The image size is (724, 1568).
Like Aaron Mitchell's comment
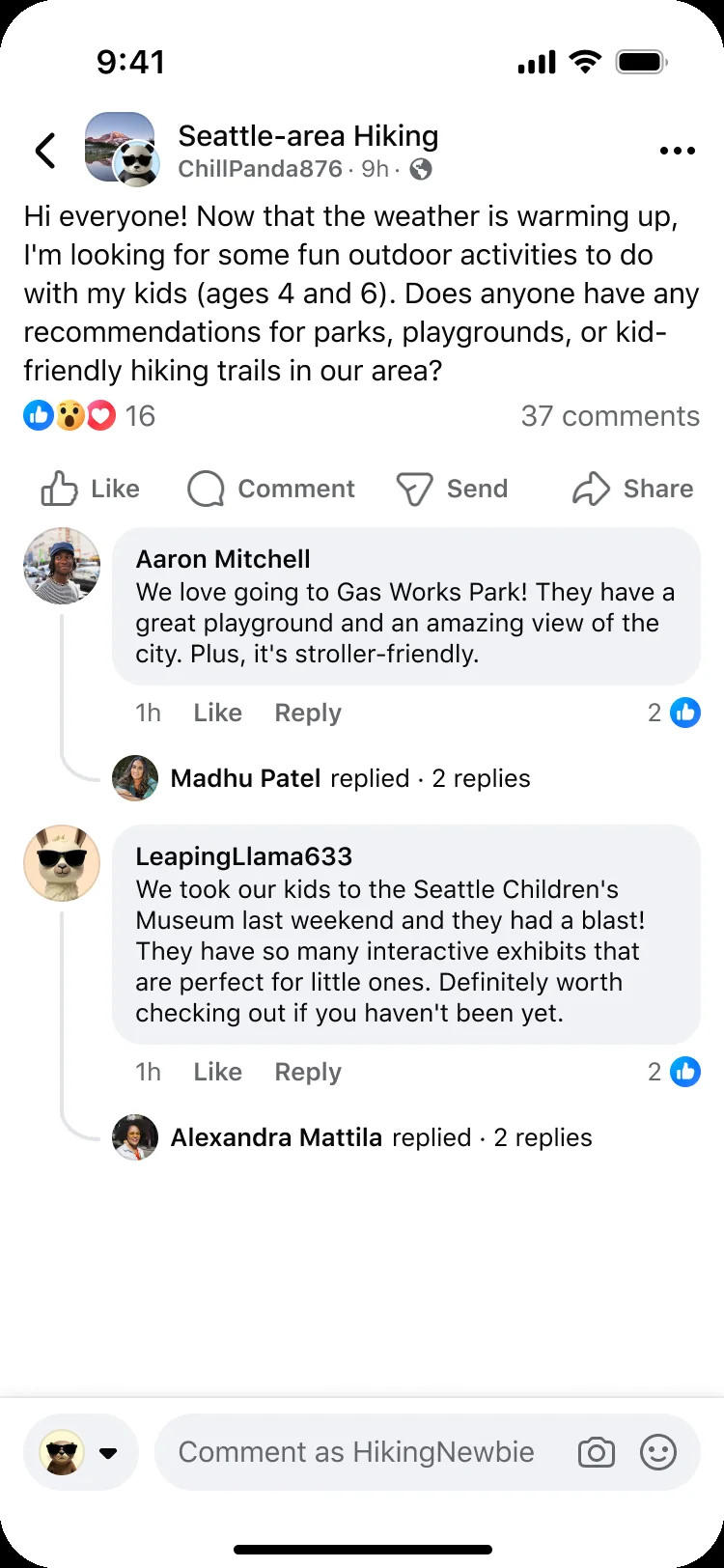click(x=217, y=713)
